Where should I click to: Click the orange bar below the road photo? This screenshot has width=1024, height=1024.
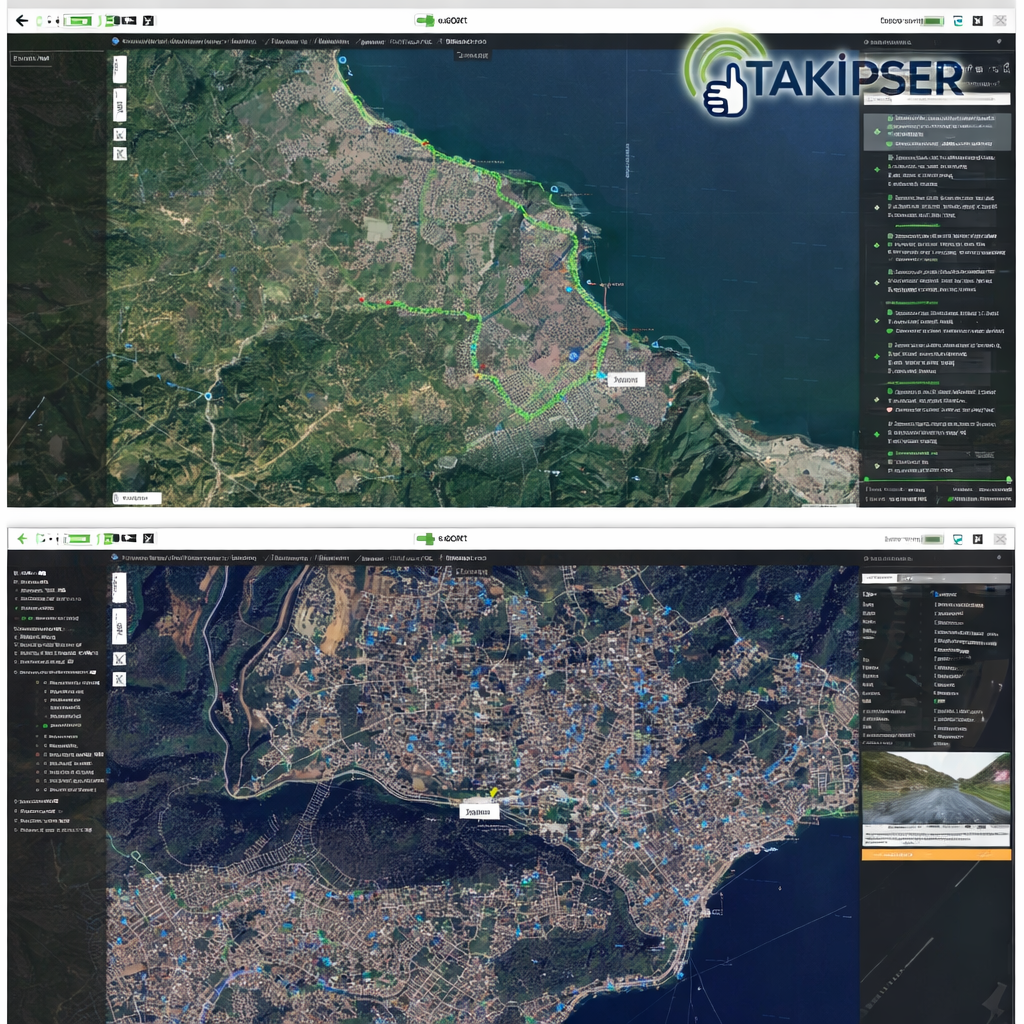(936, 856)
